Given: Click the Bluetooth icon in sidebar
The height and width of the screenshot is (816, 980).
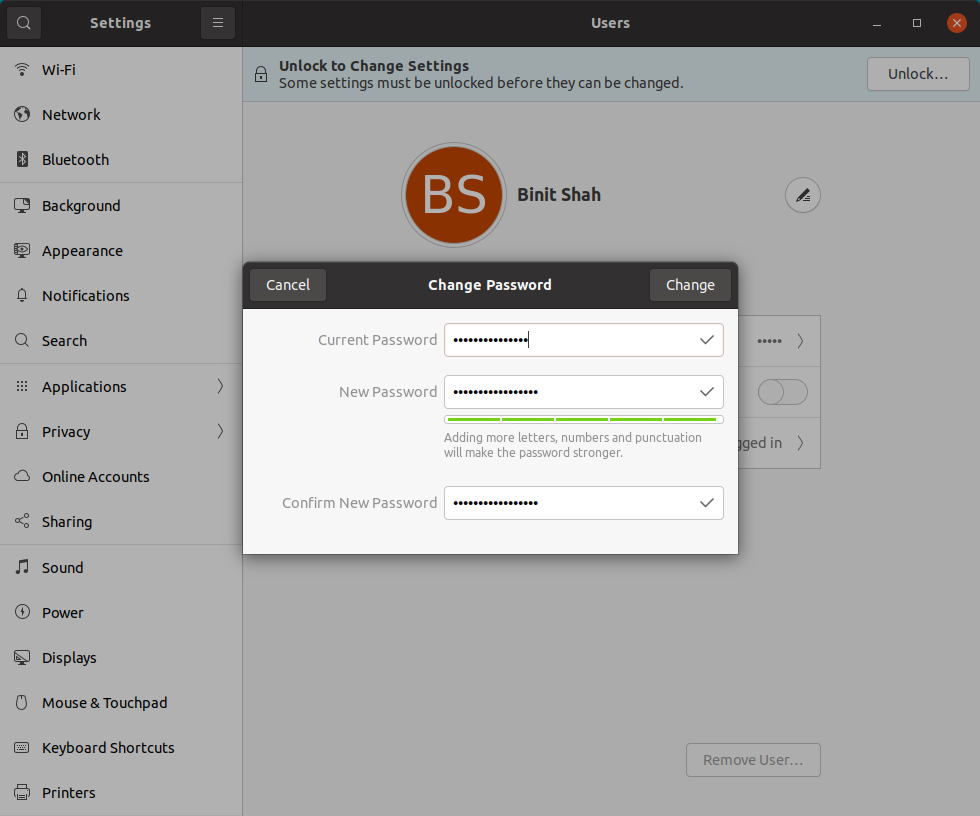Looking at the screenshot, I should [x=22, y=159].
